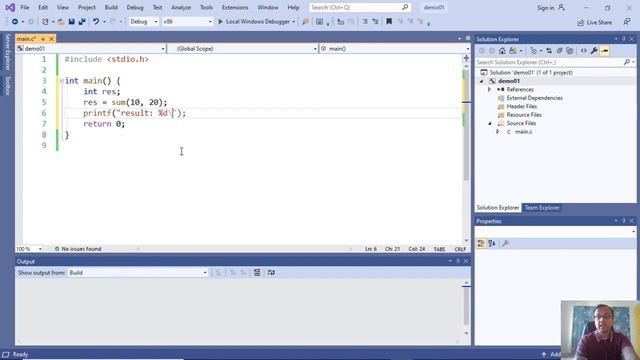Screen dimensions: 640x360
Task: Open the Show output from Build dropdown
Action: pyautogui.click(x=138, y=273)
